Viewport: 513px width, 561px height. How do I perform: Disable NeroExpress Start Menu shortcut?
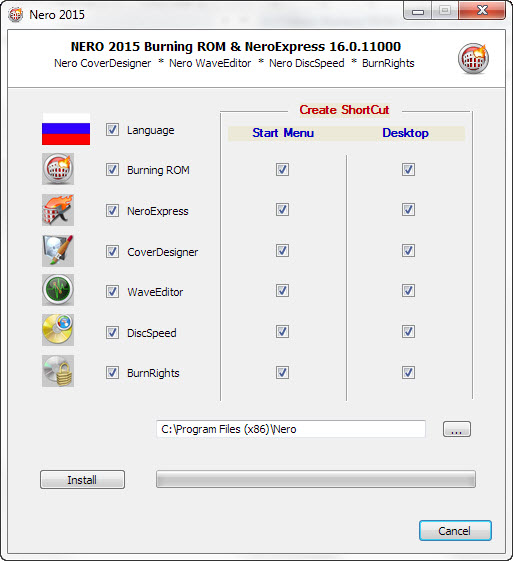[x=282, y=210]
